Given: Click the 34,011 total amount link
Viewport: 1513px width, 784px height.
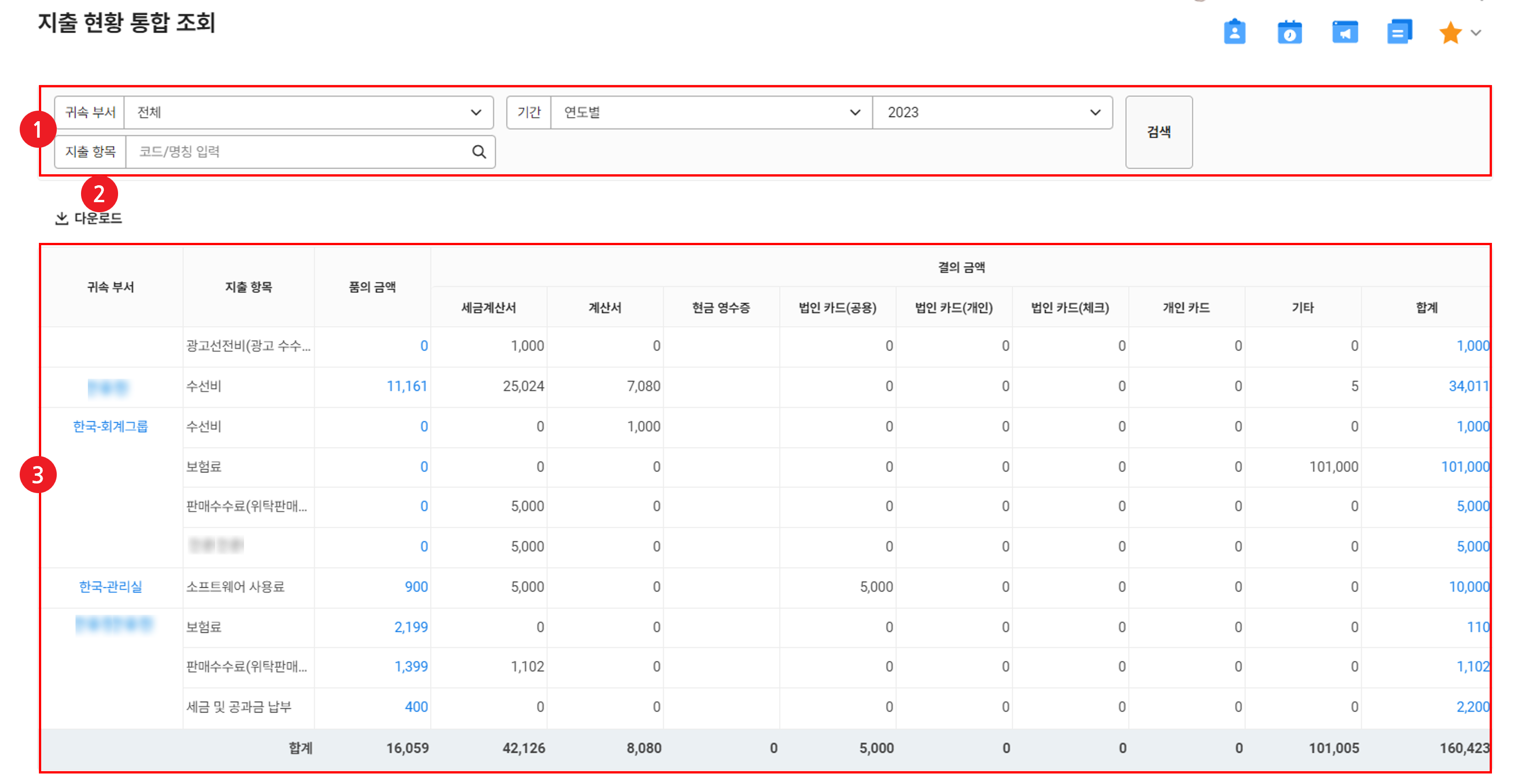Looking at the screenshot, I should point(1468,386).
